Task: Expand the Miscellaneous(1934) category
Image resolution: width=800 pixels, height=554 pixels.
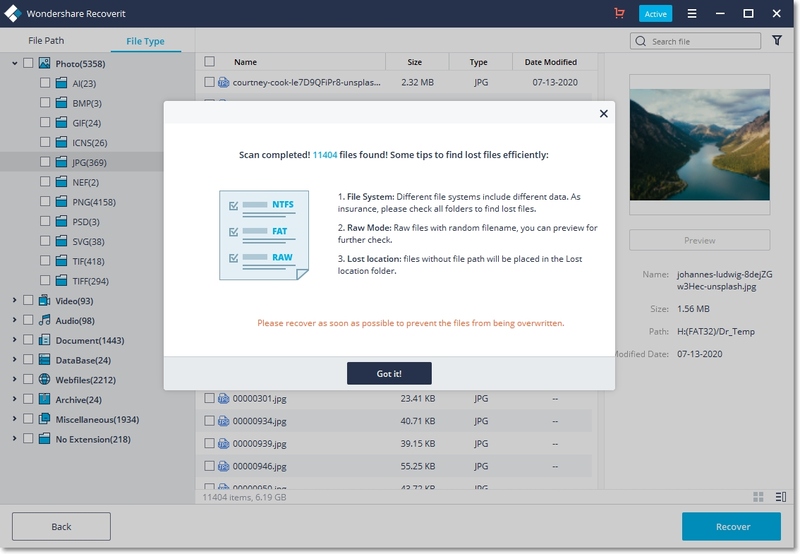Action: (14, 419)
